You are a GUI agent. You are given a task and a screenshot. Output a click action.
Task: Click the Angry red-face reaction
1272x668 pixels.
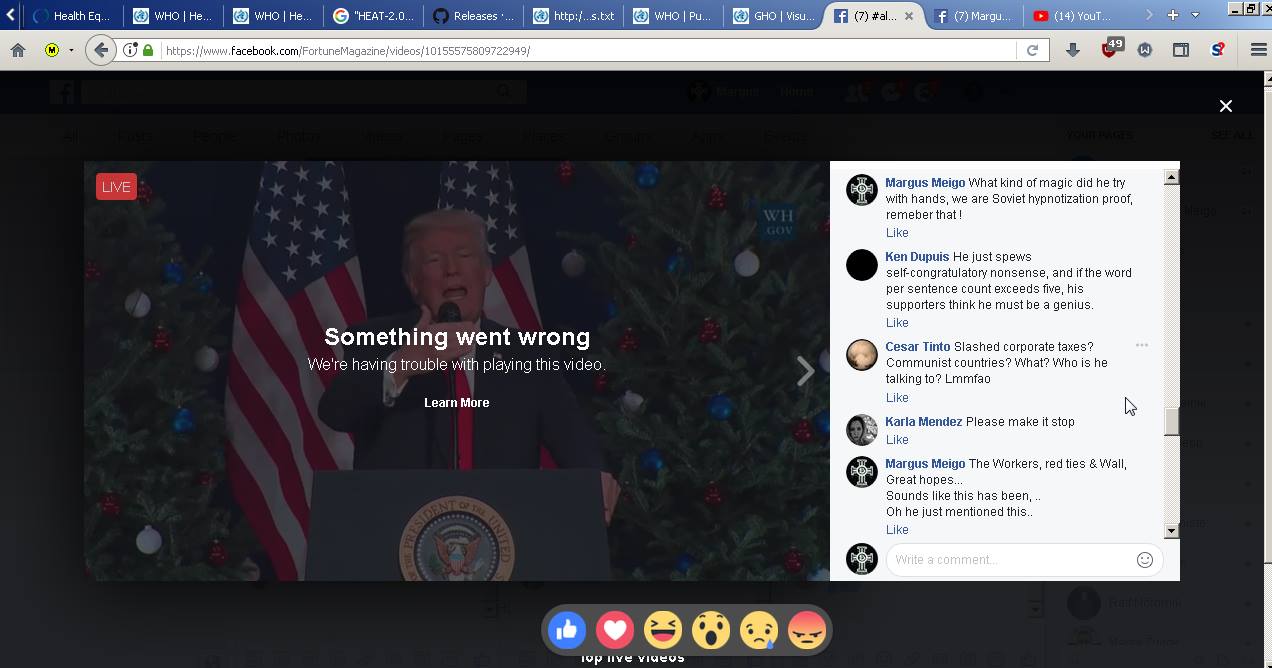point(807,630)
